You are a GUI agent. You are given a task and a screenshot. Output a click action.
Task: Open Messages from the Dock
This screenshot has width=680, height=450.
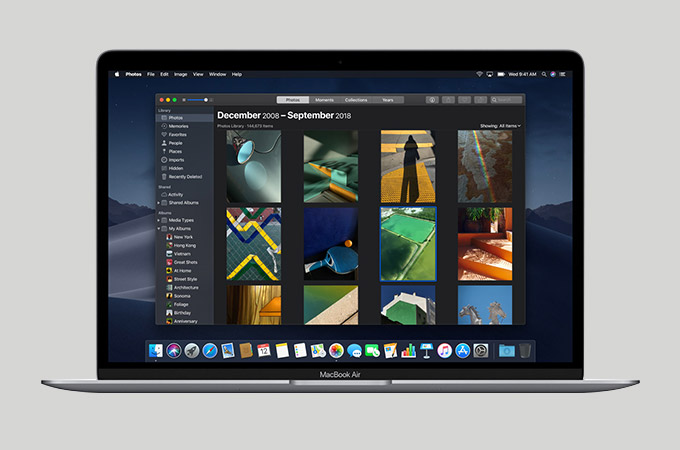coord(354,351)
